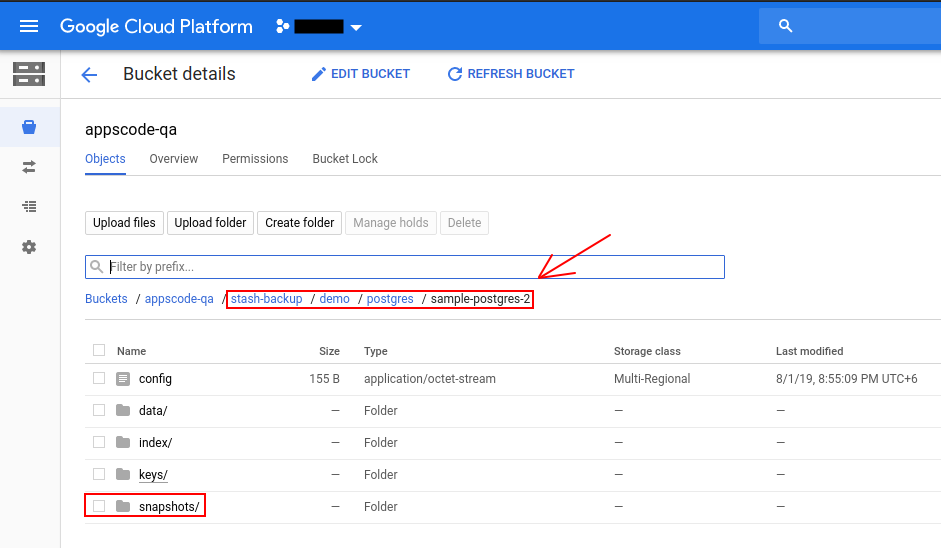
Task: Open the hamburger navigation menu
Action: tap(29, 26)
